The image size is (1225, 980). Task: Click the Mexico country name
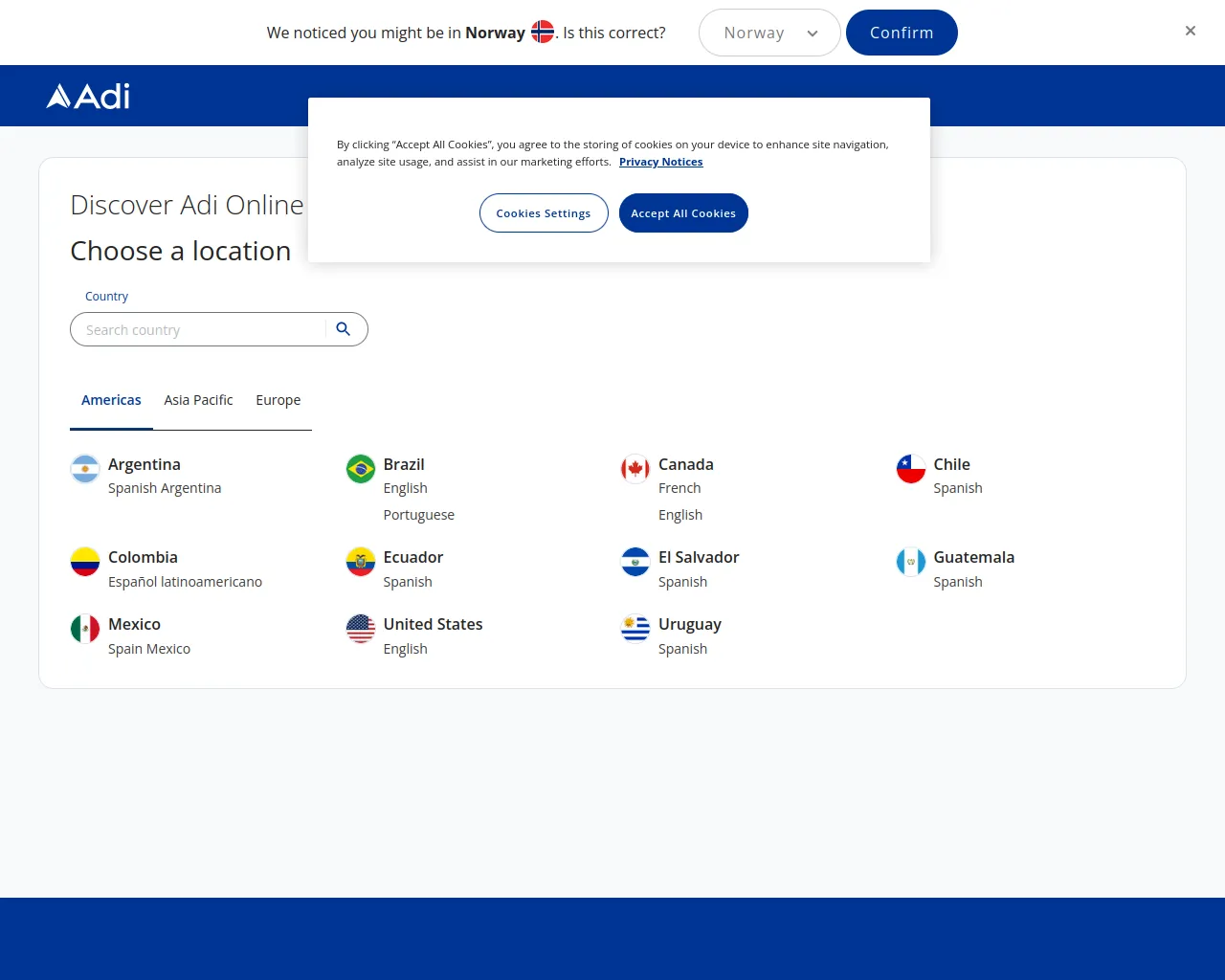tap(134, 624)
